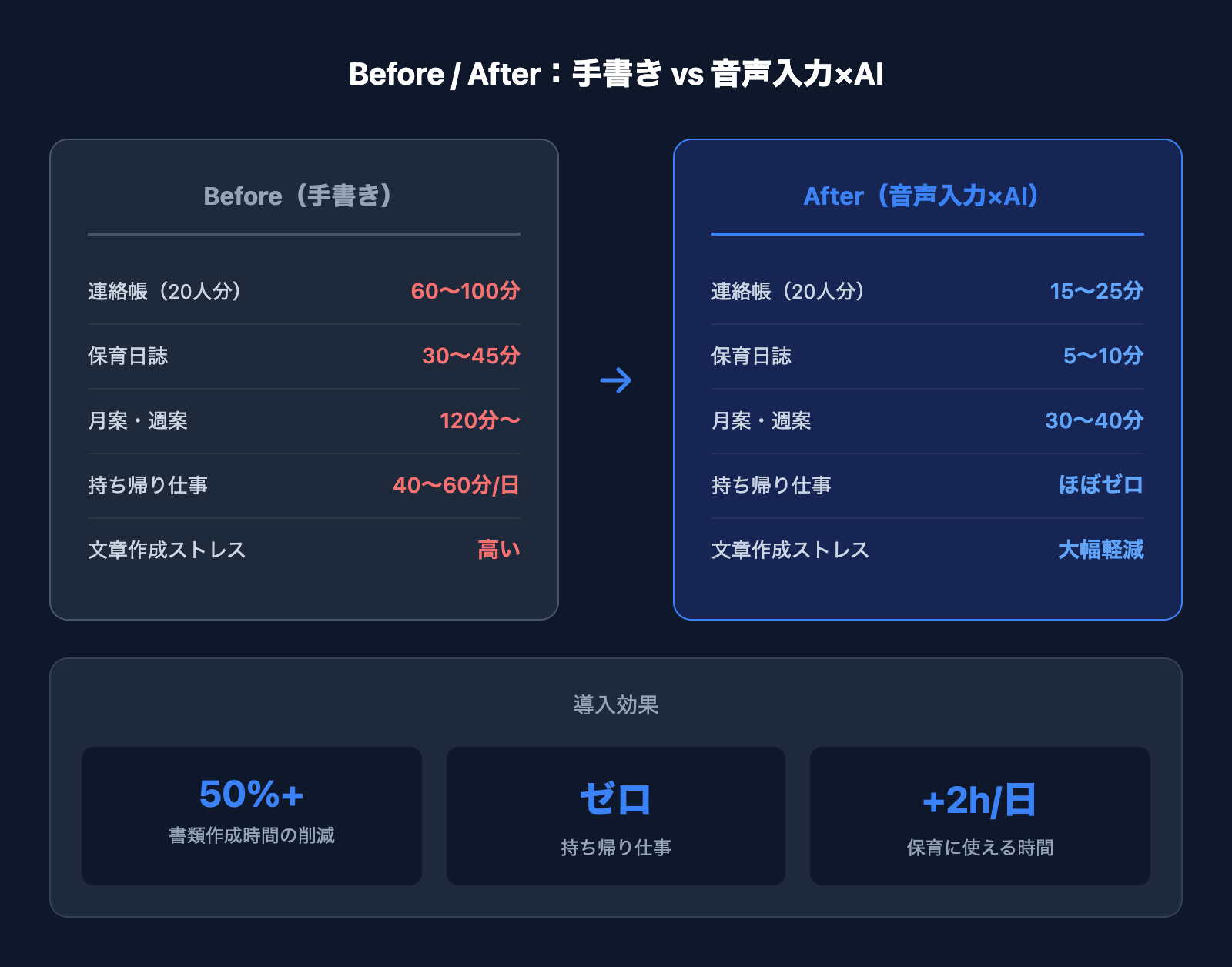This screenshot has height=967, width=1232.
Task: Click the red '120分〜' value
Action: coord(480,420)
